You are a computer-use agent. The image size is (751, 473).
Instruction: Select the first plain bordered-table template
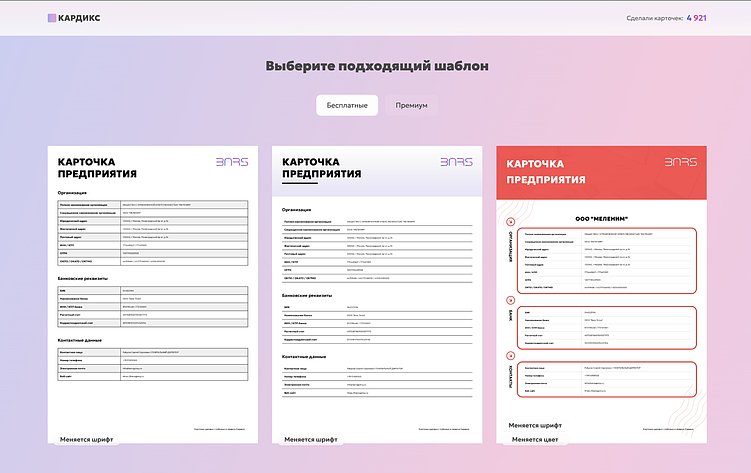[153, 294]
